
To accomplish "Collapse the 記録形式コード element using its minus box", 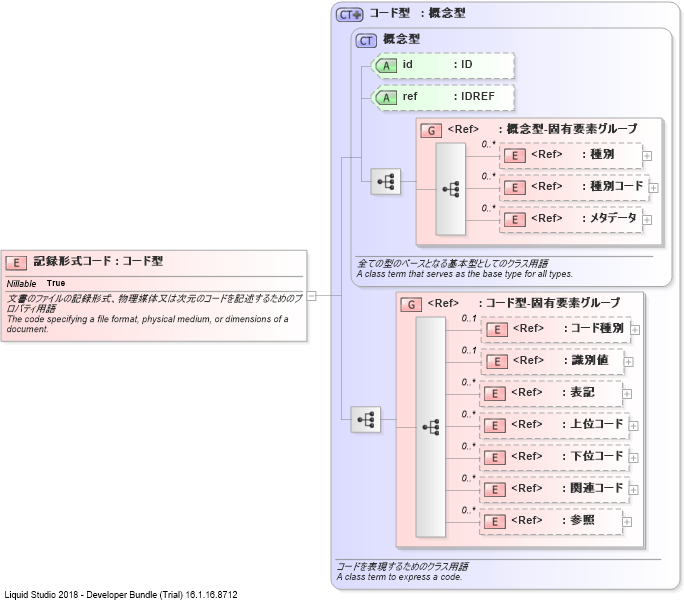I will pos(311,296).
